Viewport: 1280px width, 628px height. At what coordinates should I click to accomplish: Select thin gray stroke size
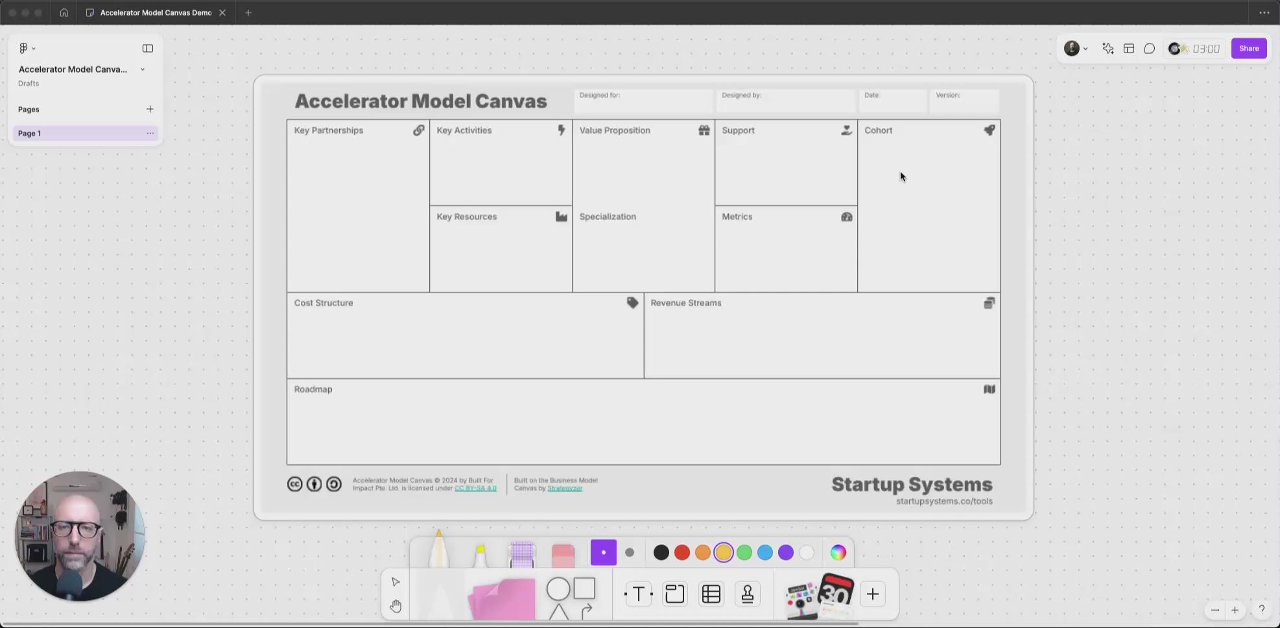[x=629, y=552]
